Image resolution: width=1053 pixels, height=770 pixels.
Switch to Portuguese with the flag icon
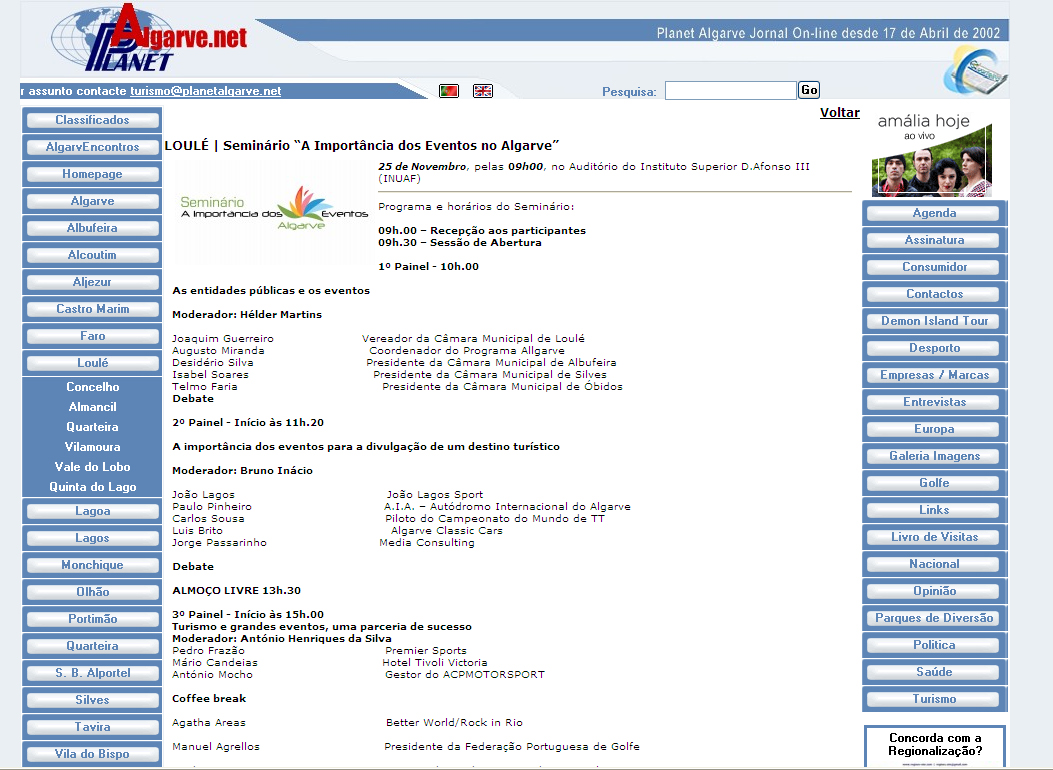point(449,91)
